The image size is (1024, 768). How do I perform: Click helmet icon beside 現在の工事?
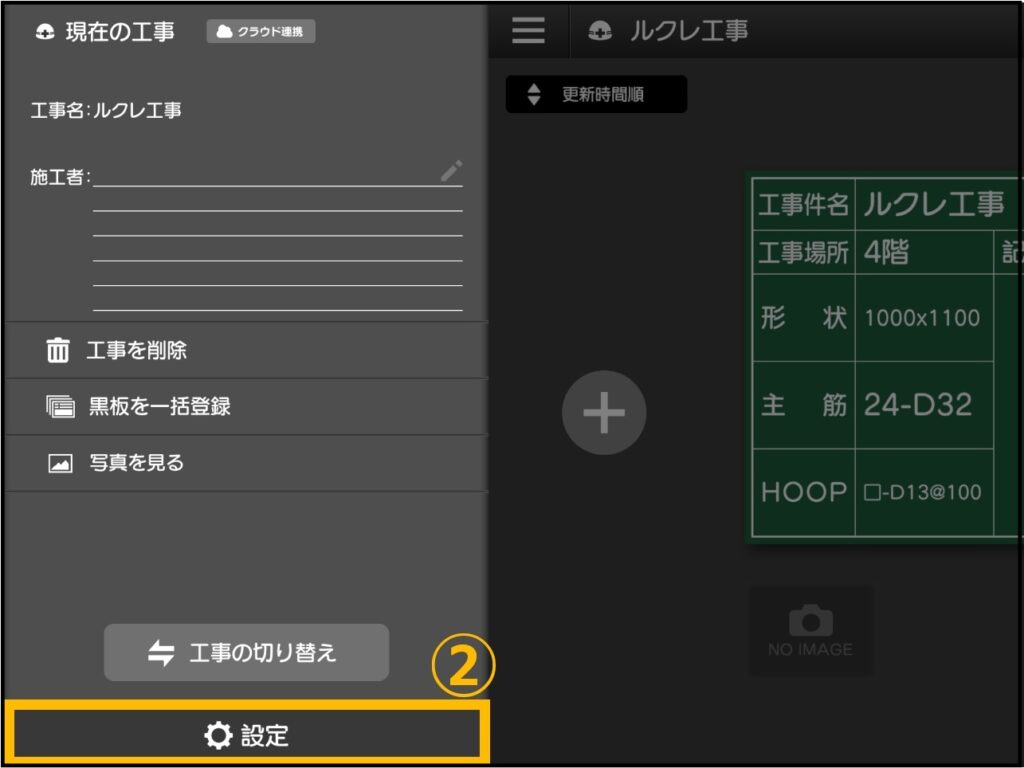[45, 32]
